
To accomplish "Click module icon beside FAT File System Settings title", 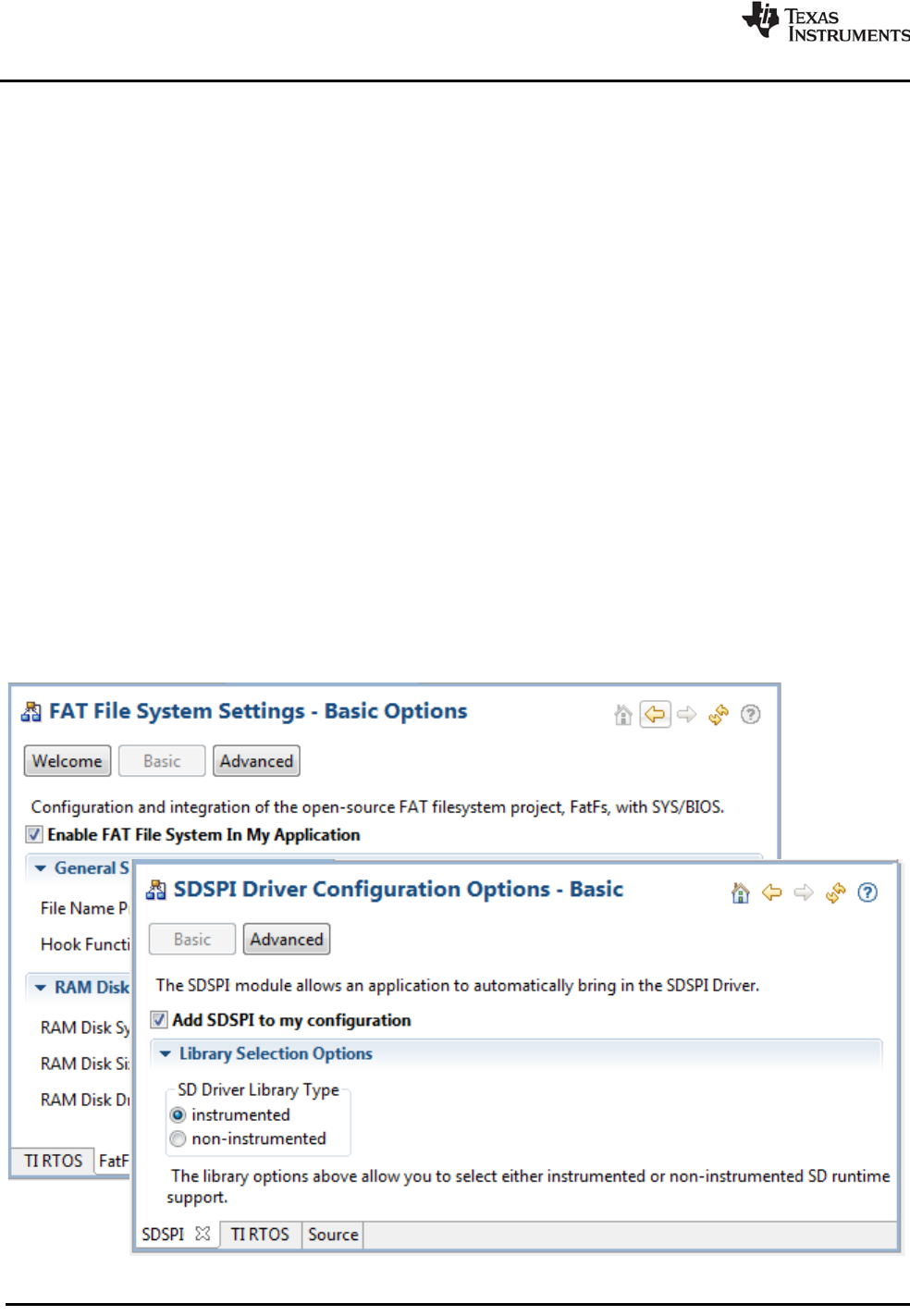I will [31, 711].
